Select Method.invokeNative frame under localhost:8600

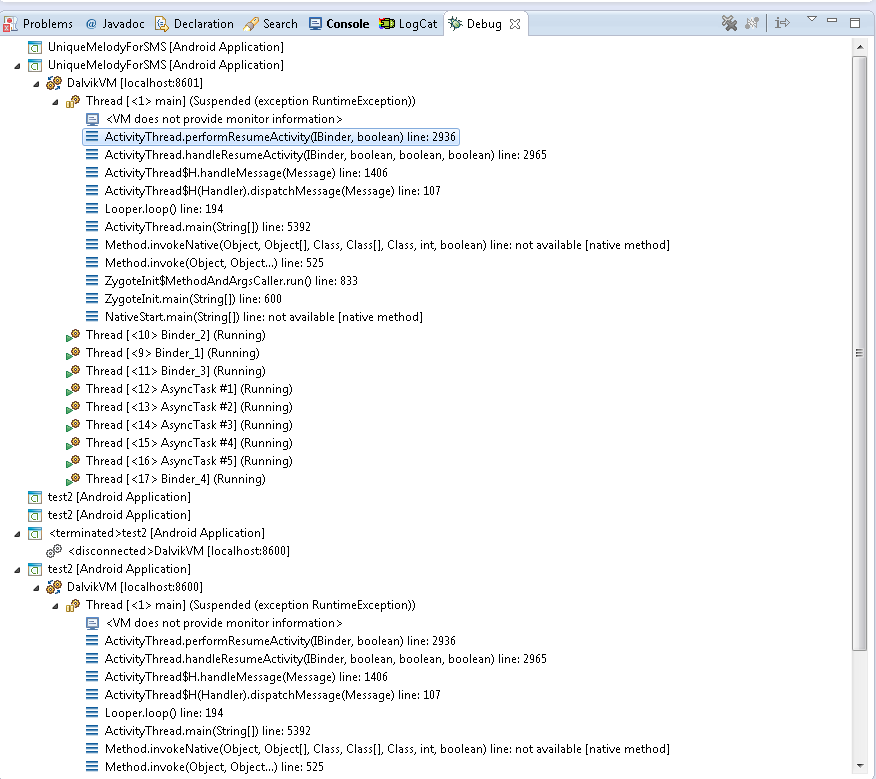point(387,749)
